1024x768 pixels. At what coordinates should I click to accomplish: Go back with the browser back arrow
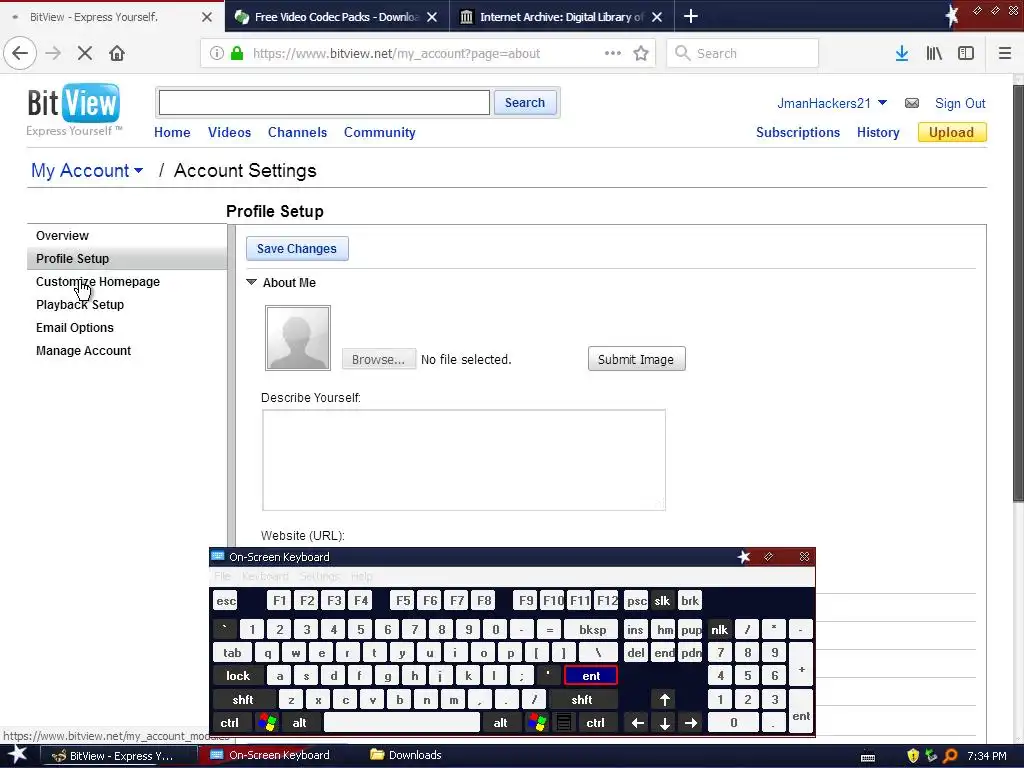pyautogui.click(x=20, y=53)
